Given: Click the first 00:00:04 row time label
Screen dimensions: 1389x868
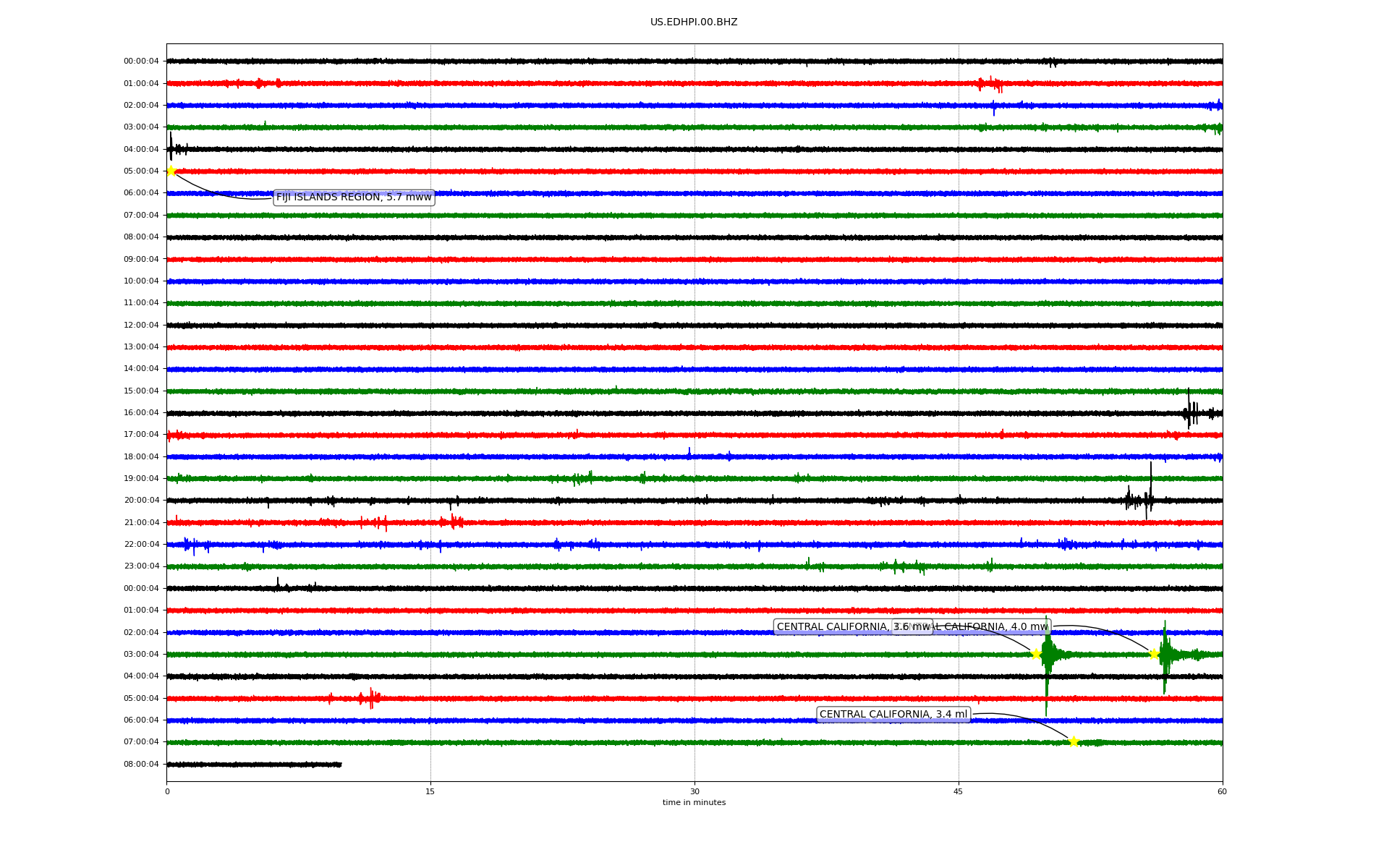Looking at the screenshot, I should coord(141,61).
